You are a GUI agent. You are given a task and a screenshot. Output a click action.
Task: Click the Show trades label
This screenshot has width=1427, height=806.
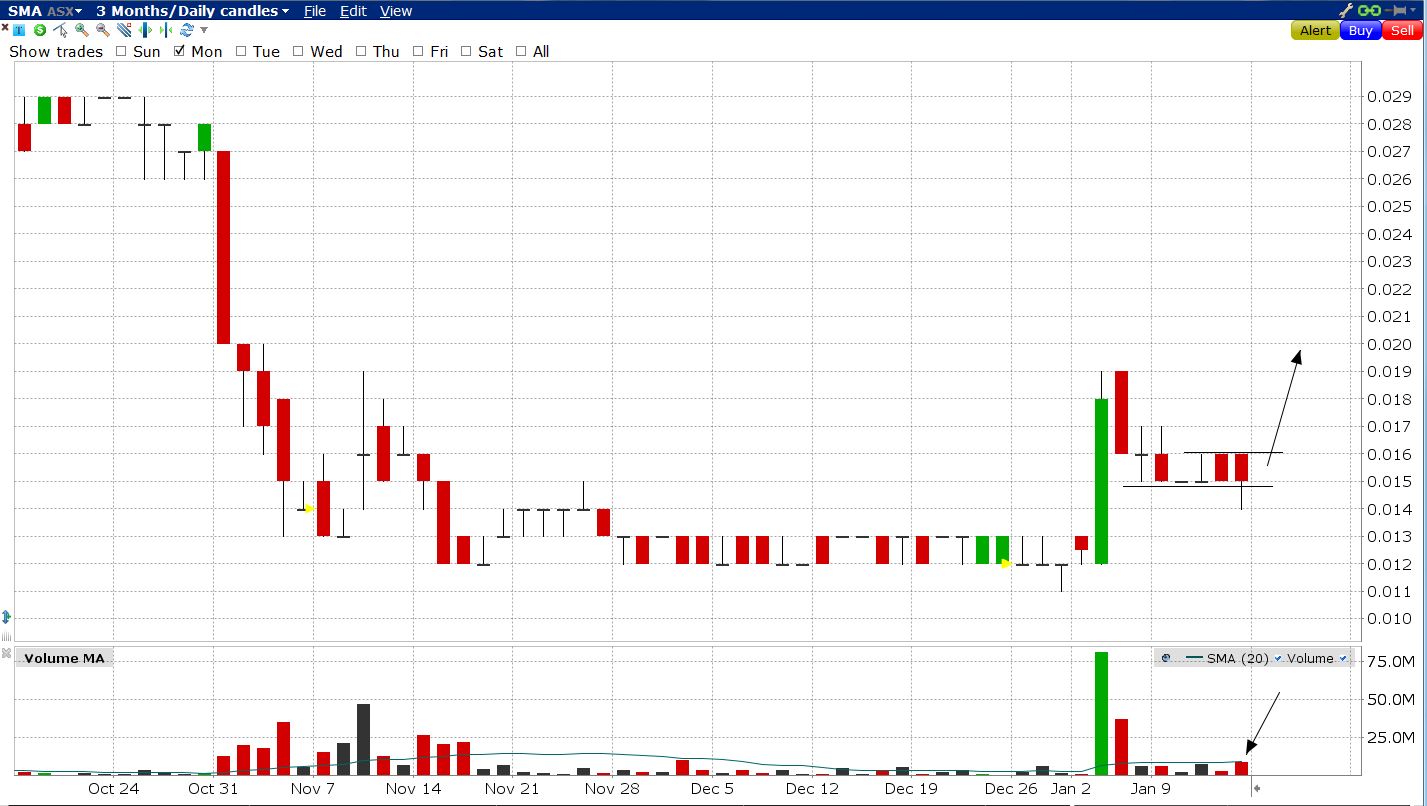pyautogui.click(x=56, y=51)
